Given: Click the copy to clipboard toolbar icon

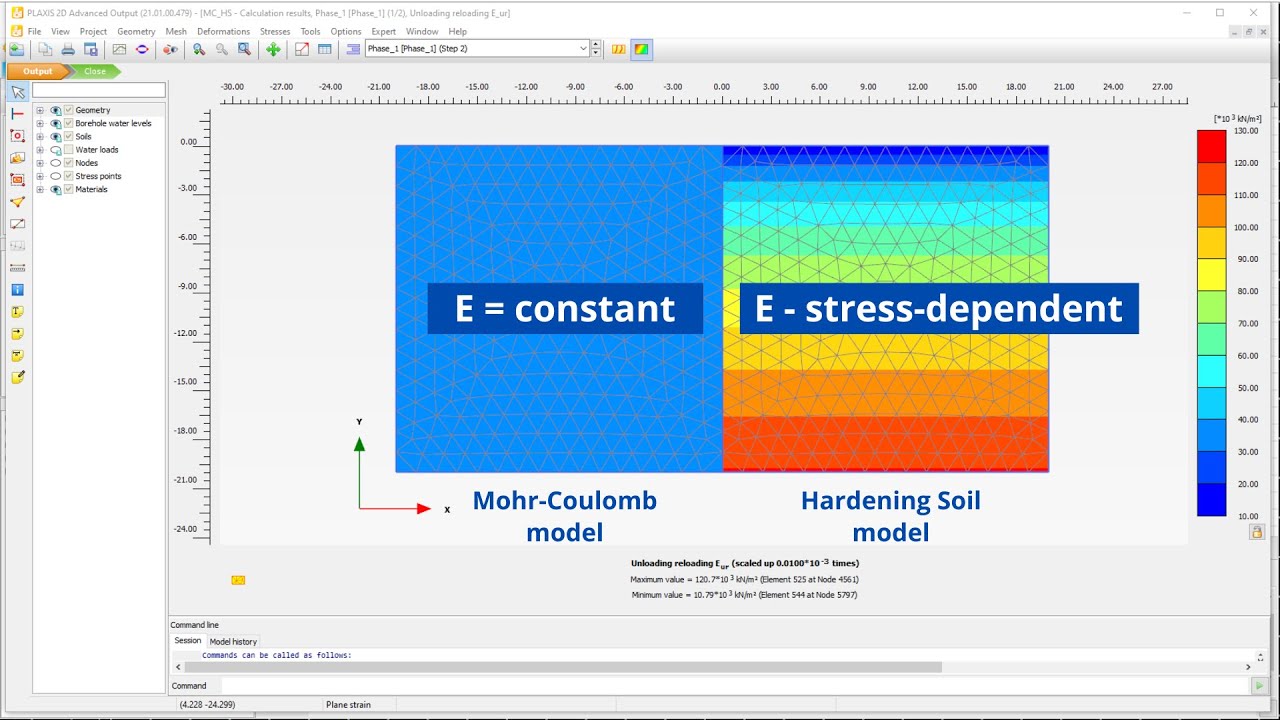Looking at the screenshot, I should coord(45,49).
